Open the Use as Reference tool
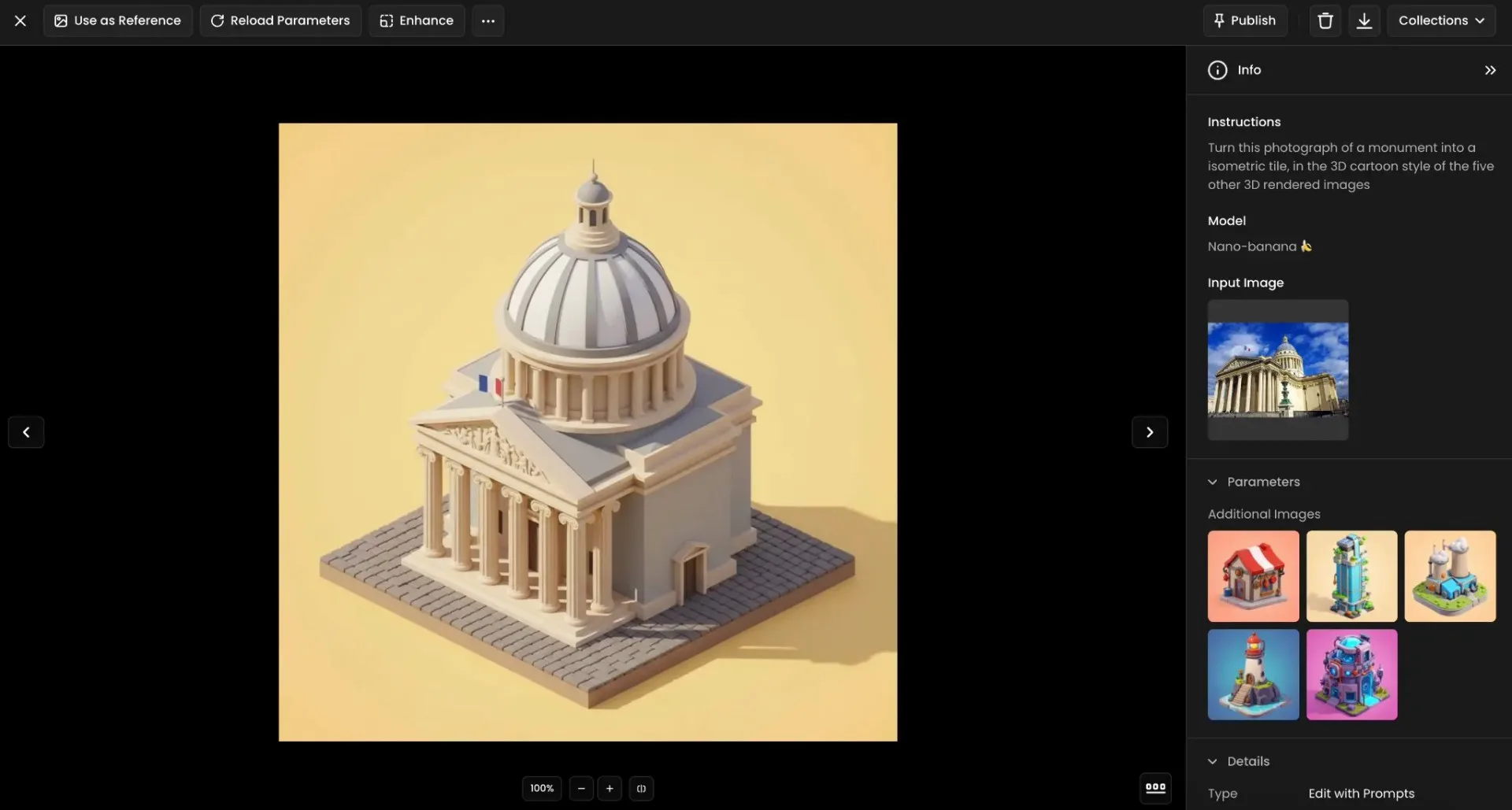1512x810 pixels. [117, 20]
